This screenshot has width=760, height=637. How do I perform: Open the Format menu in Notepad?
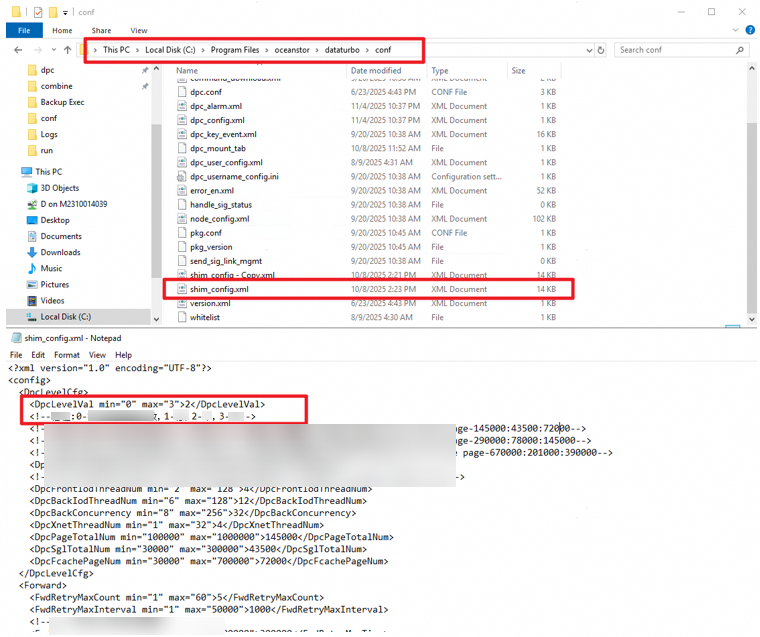click(x=66, y=355)
